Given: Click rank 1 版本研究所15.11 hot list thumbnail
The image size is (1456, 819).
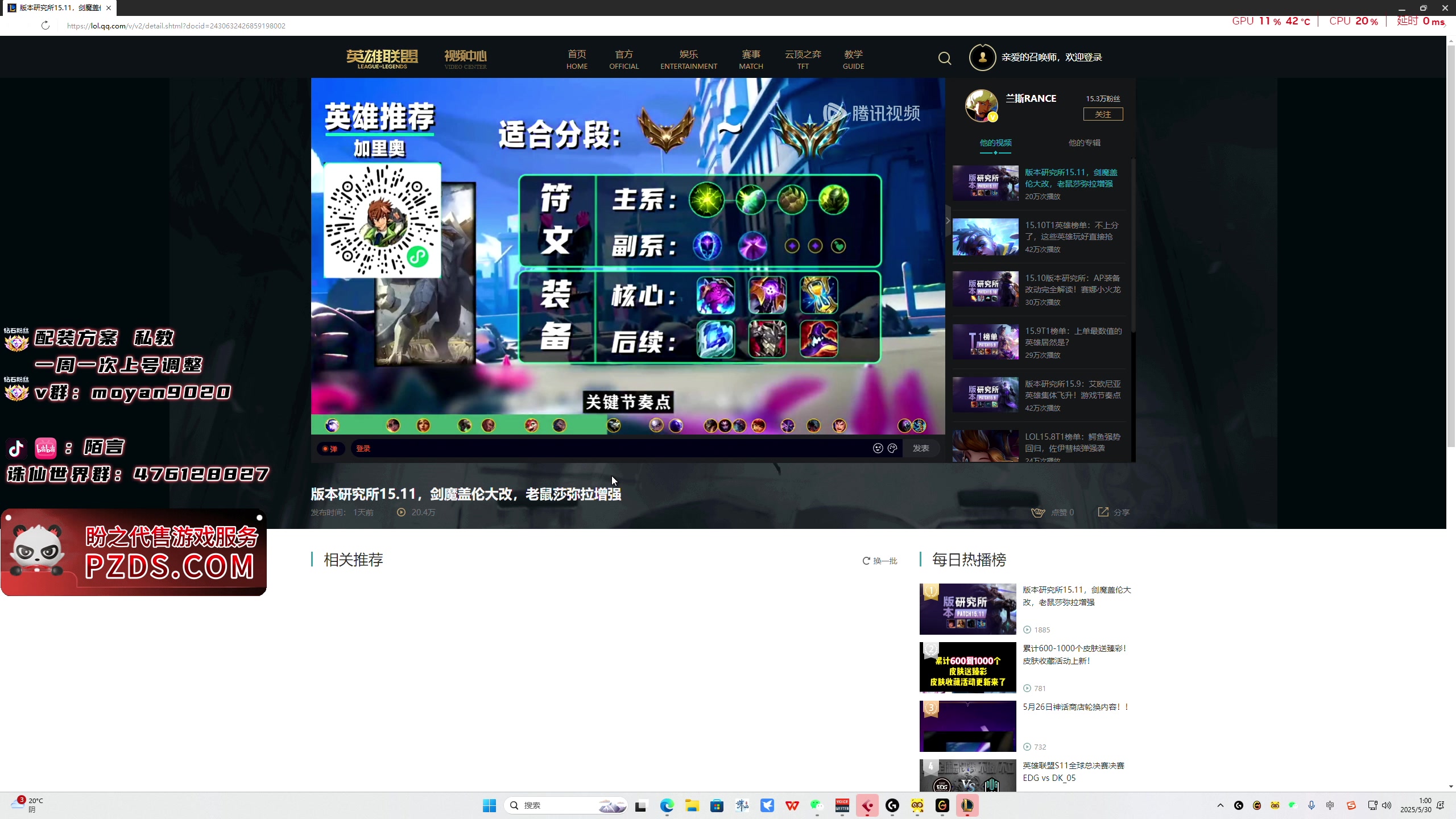Looking at the screenshot, I should (967, 609).
